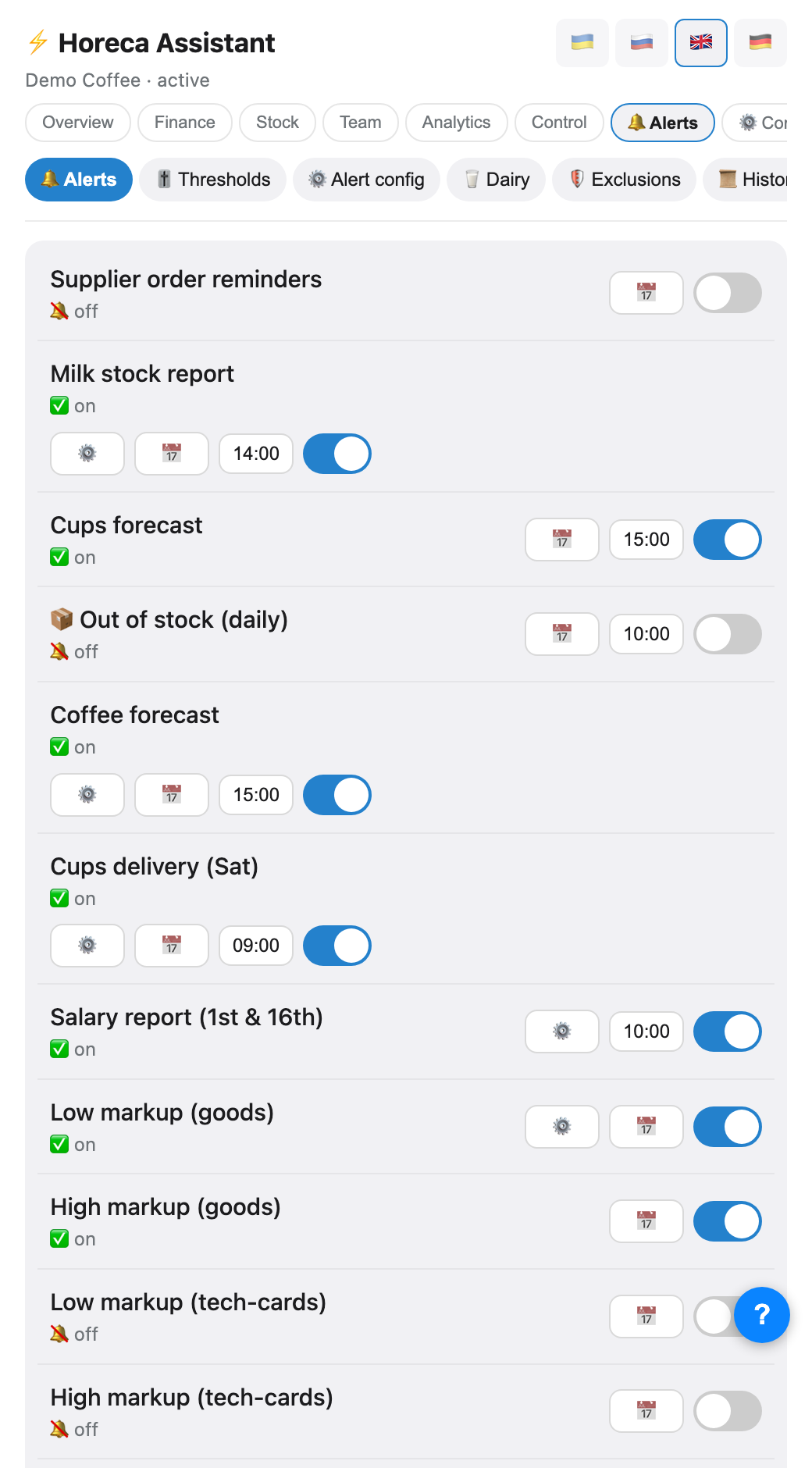The height and width of the screenshot is (1468, 812).
Task: Disable the Milk stock report toggle
Action: (337, 454)
